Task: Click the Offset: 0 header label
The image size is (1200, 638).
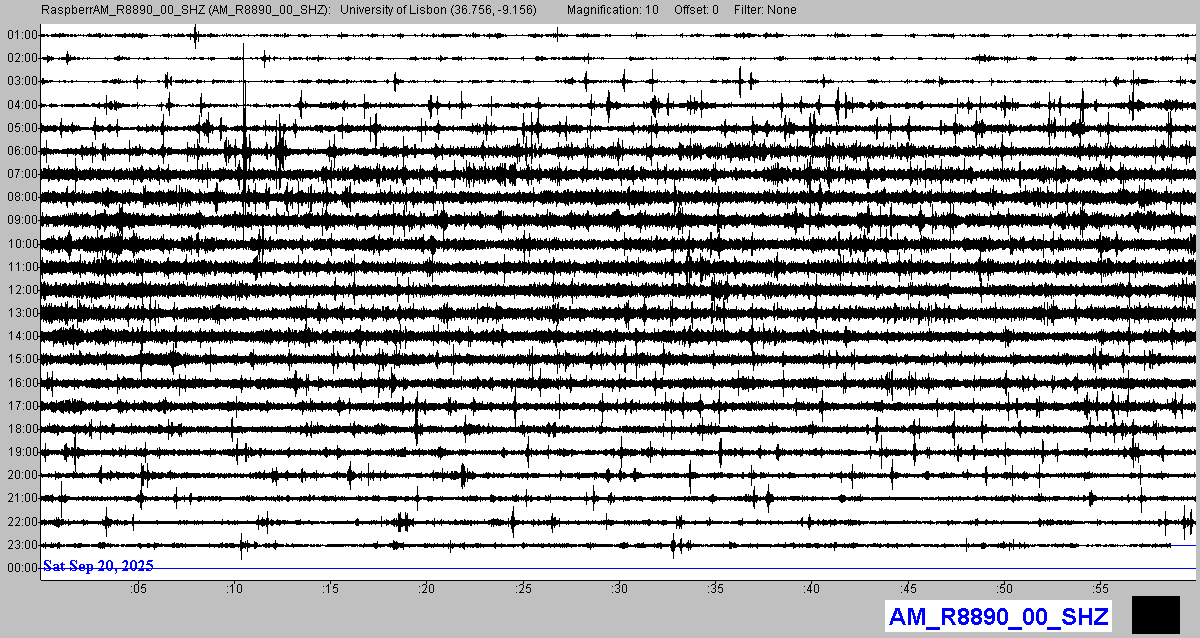Action: tap(695, 9)
